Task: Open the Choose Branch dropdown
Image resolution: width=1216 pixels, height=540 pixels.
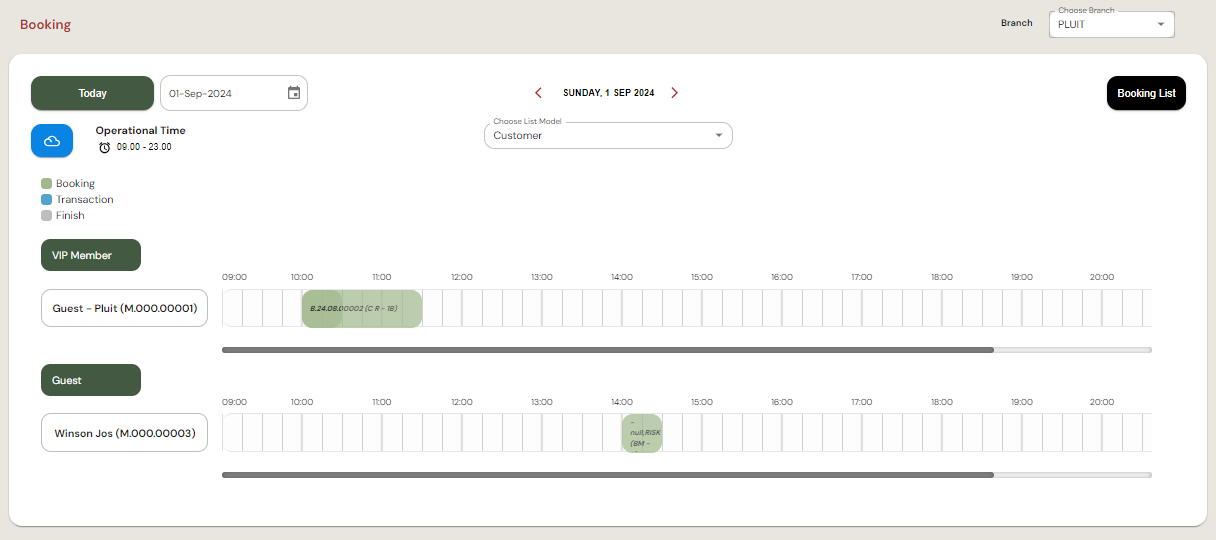Action: (x=1111, y=25)
